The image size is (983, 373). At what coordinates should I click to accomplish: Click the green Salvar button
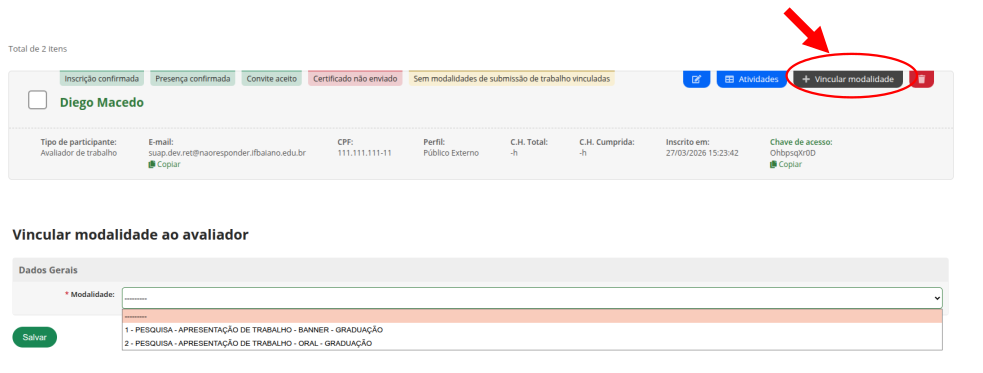(x=34, y=337)
